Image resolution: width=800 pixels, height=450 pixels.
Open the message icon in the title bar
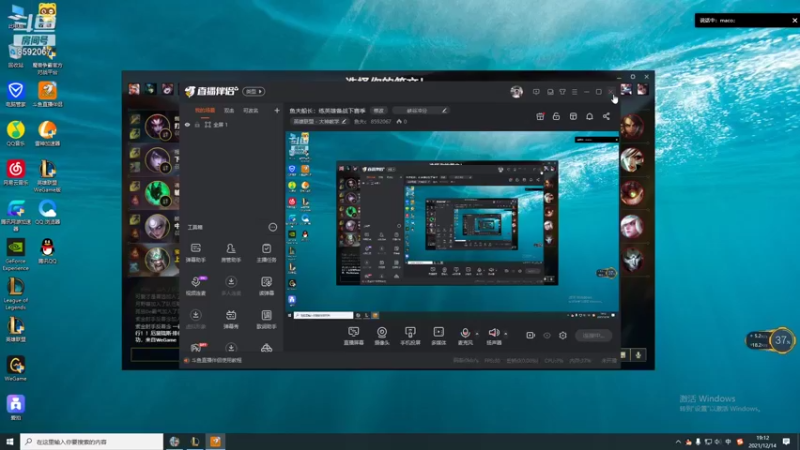click(536, 92)
